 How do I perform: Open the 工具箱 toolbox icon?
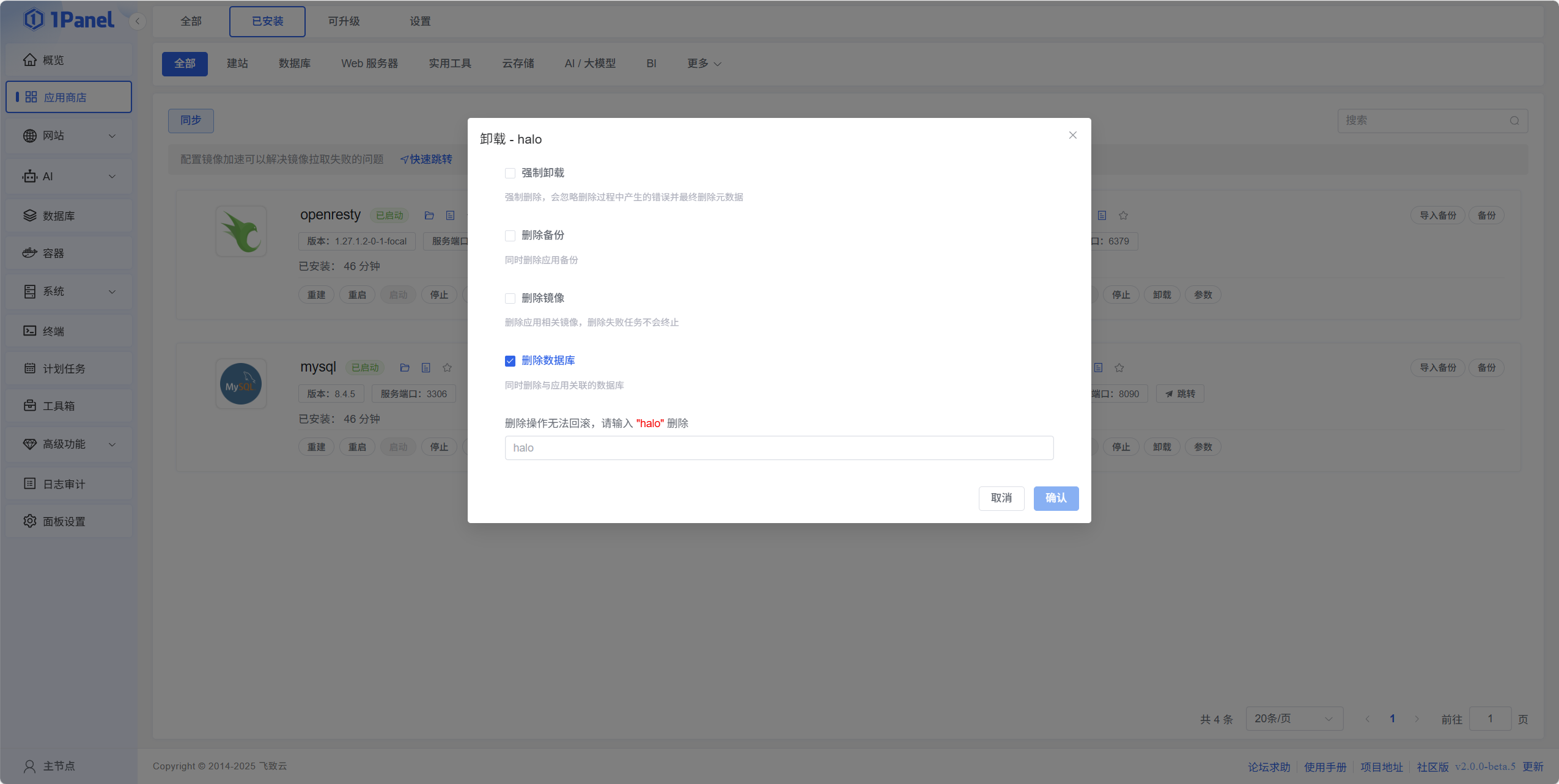[x=30, y=405]
